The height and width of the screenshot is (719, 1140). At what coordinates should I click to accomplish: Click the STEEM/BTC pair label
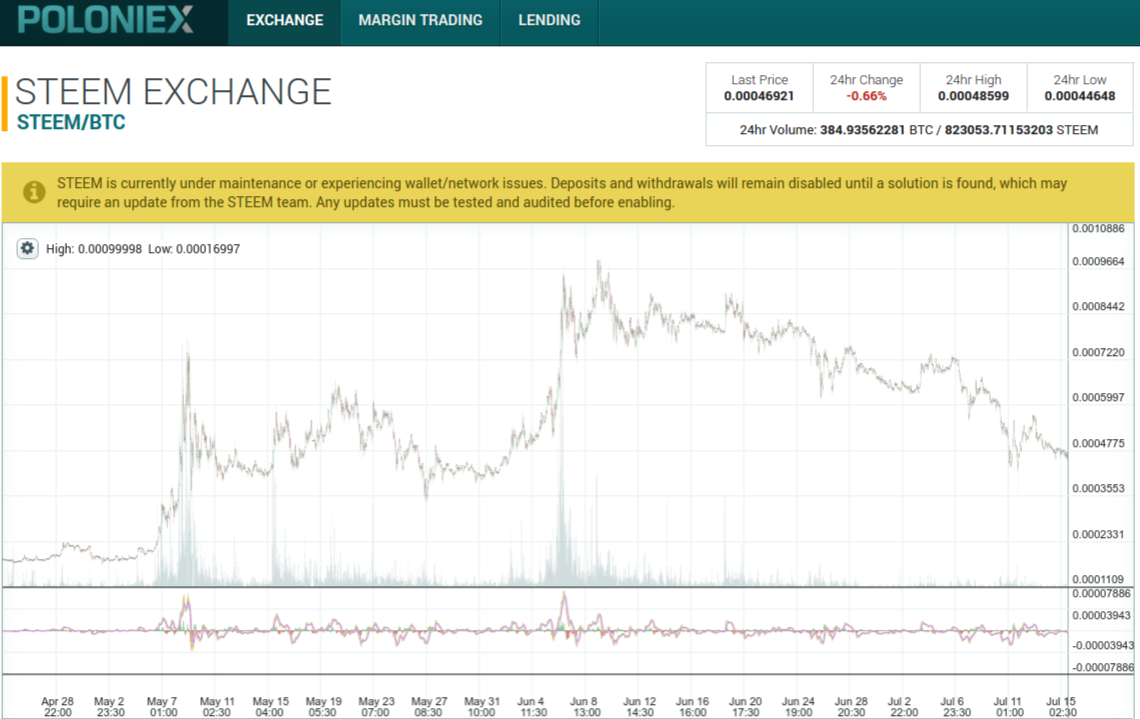(71, 122)
